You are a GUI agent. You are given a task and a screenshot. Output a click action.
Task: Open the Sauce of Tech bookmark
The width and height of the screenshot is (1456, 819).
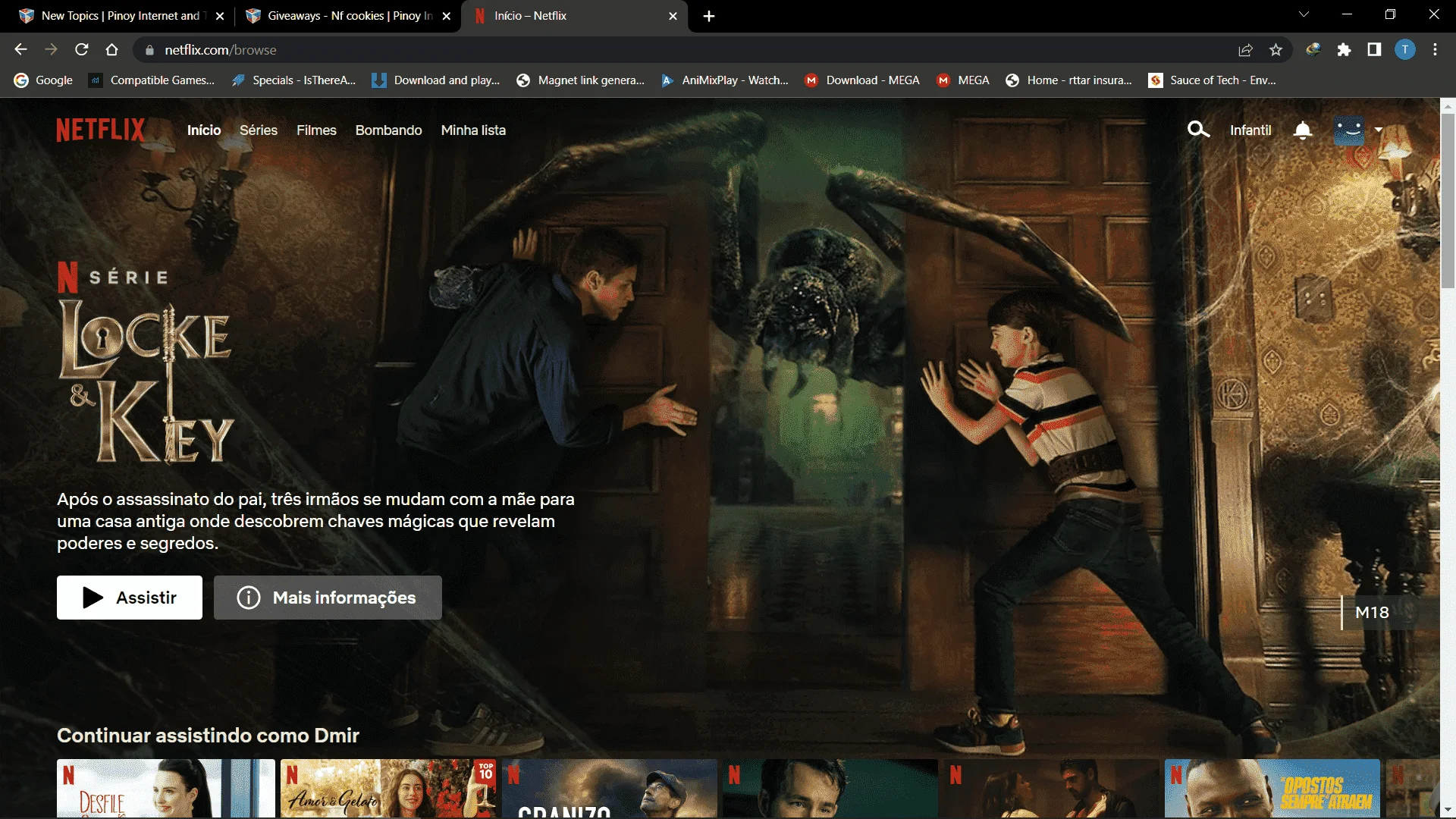coord(1212,80)
